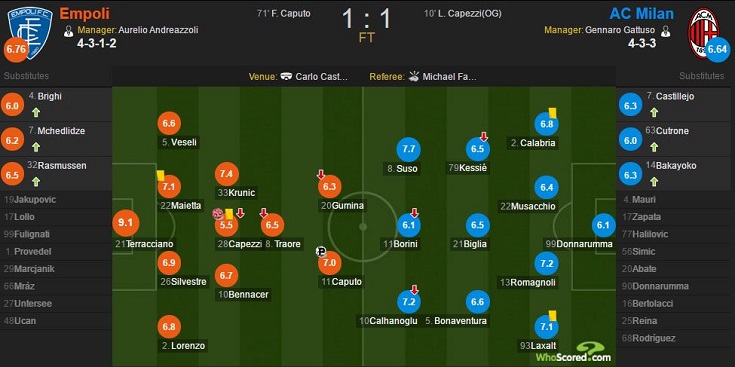Click Empoli's 6.76 team rating badge

[15, 50]
